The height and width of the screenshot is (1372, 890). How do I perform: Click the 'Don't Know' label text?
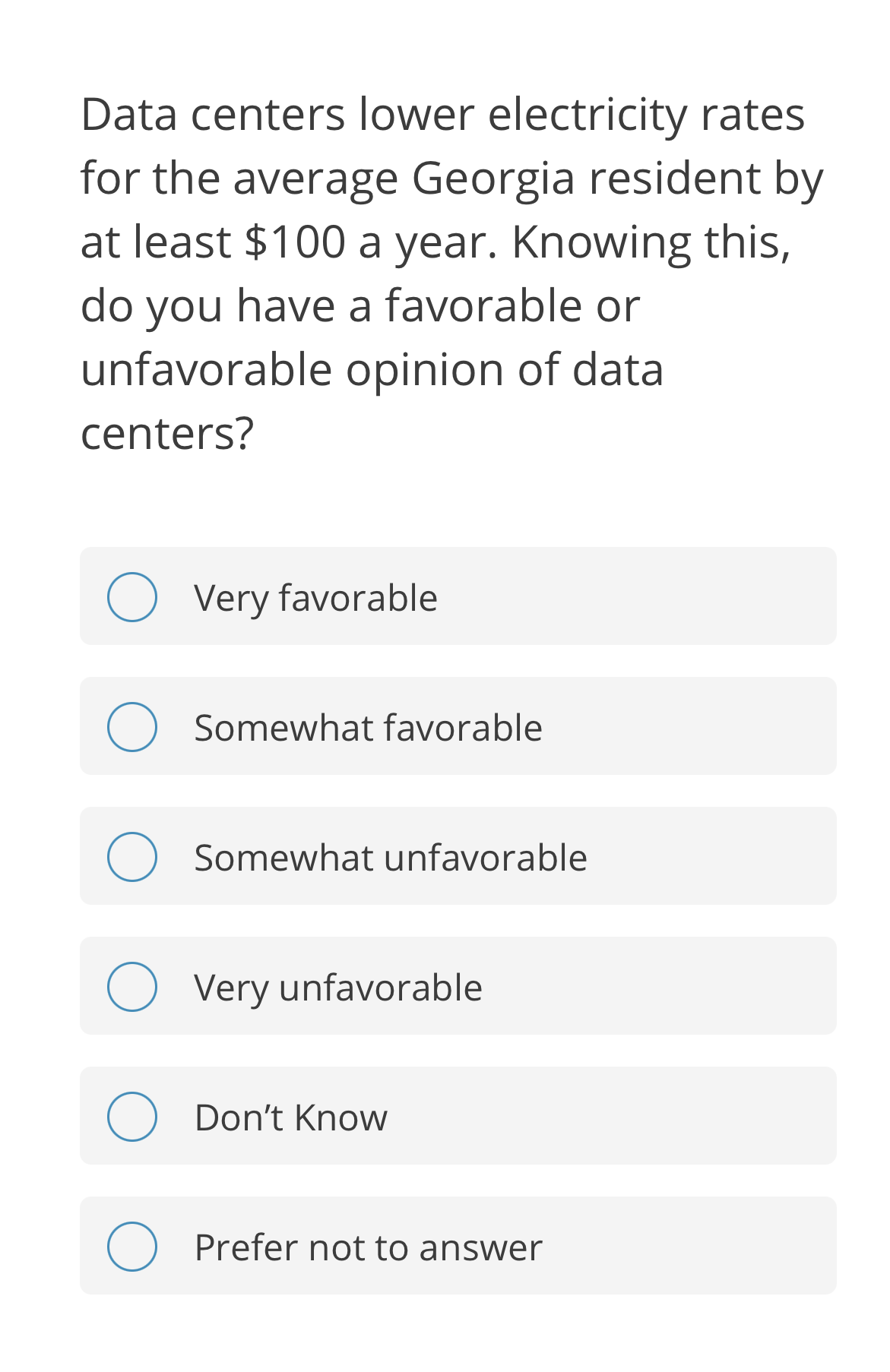pyautogui.click(x=291, y=1118)
